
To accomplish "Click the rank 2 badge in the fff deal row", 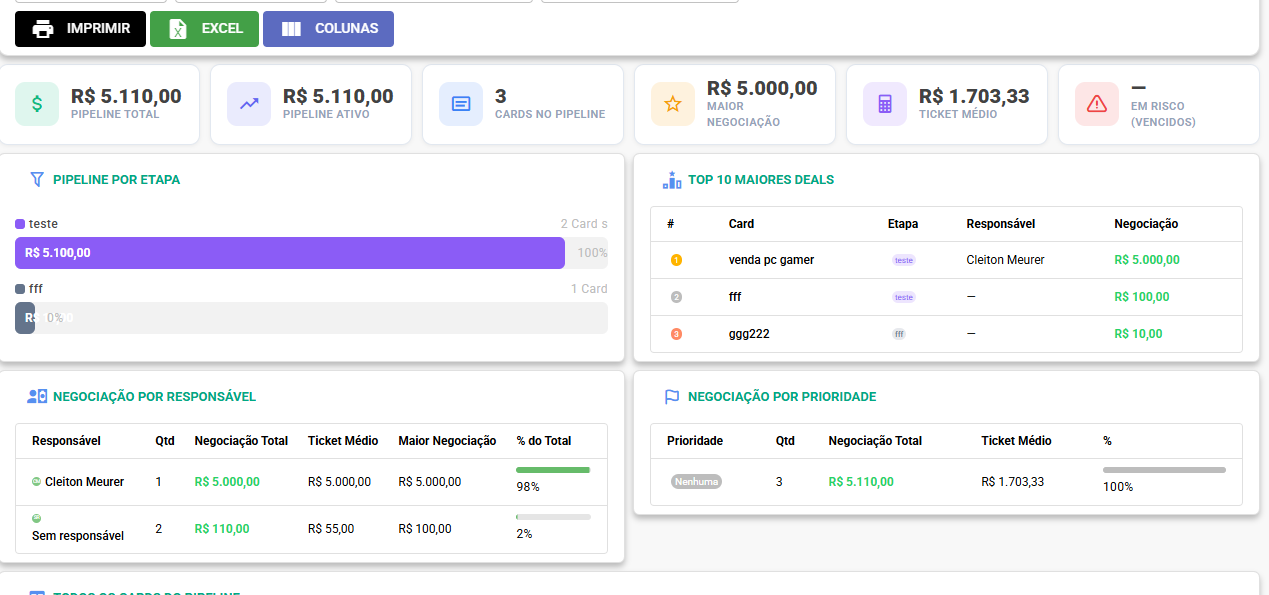I will click(x=676, y=297).
